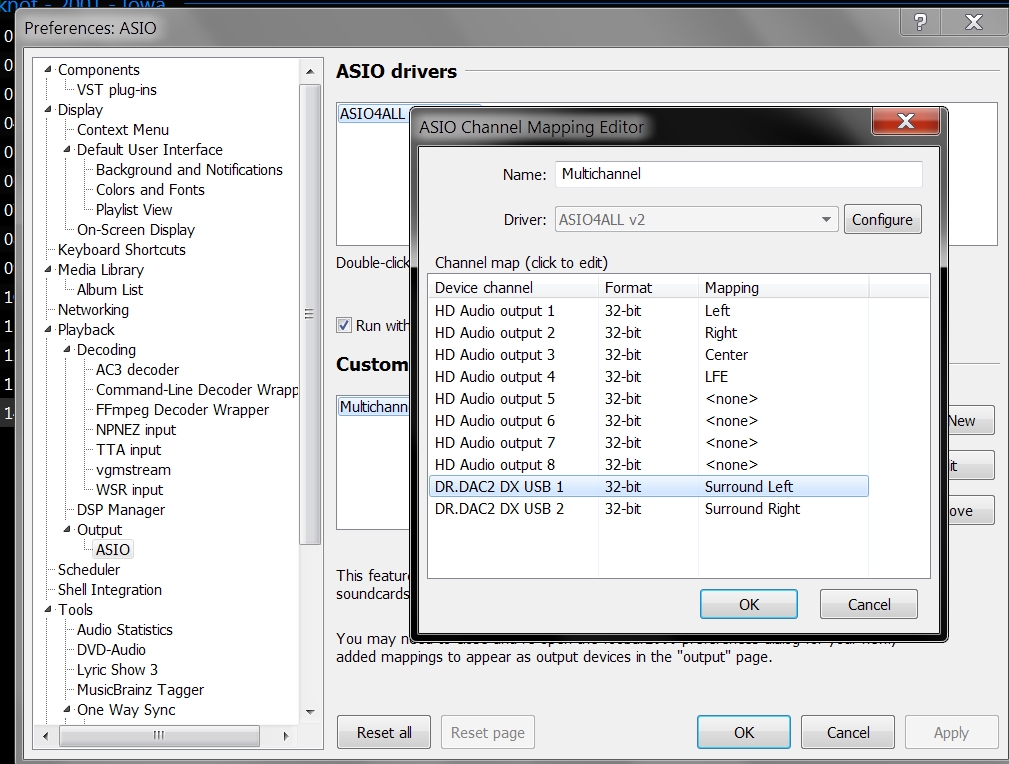Screen dimensions: 1009x764
Task: Collapse the Tools tree node
Action: point(49,610)
